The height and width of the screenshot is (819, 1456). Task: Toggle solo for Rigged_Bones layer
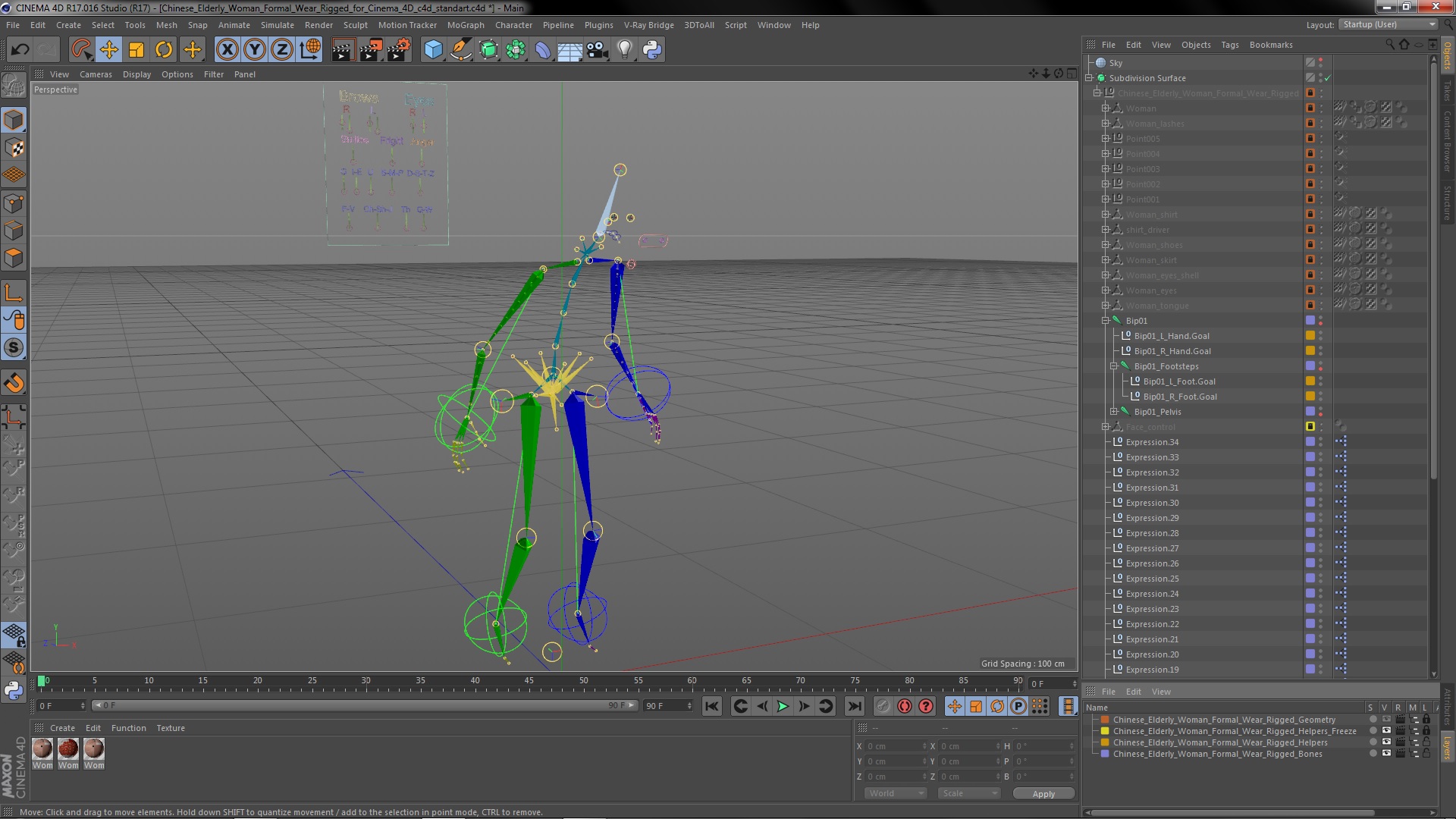pyautogui.click(x=1373, y=754)
